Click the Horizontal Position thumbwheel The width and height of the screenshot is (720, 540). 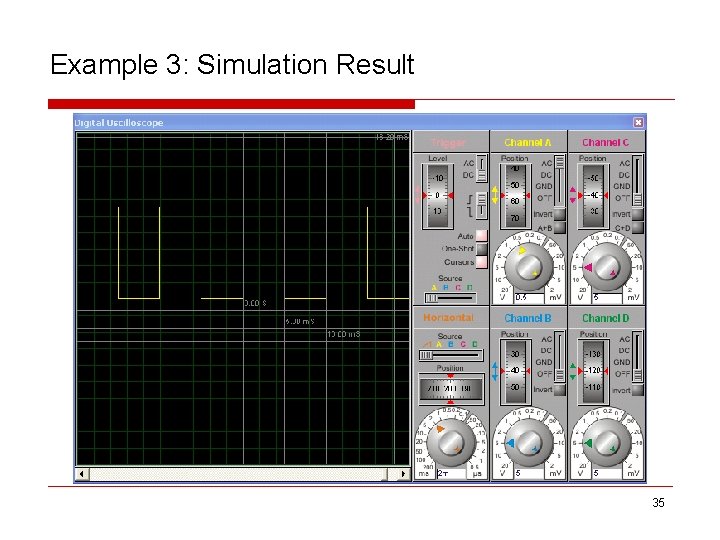[450, 389]
